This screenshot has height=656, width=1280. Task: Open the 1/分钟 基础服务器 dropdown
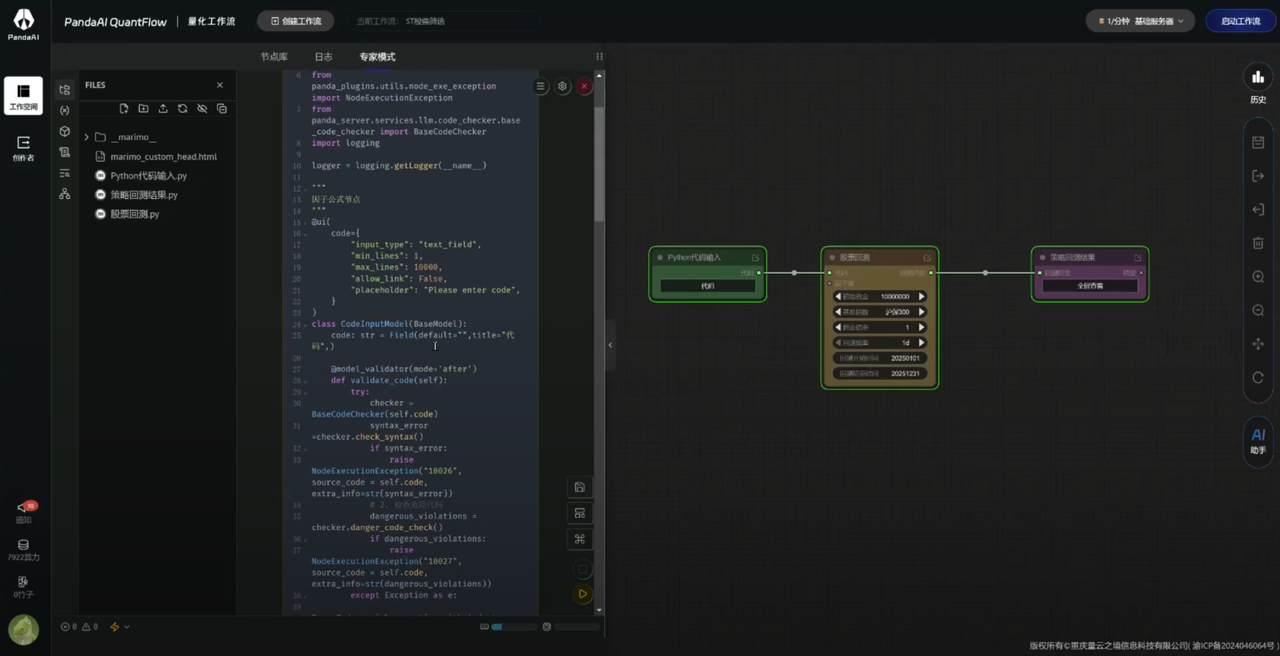(x=1140, y=21)
